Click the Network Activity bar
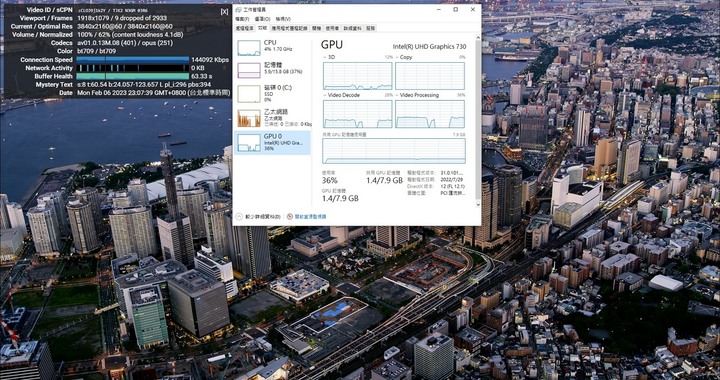This screenshot has width=720, height=380. coord(133,68)
